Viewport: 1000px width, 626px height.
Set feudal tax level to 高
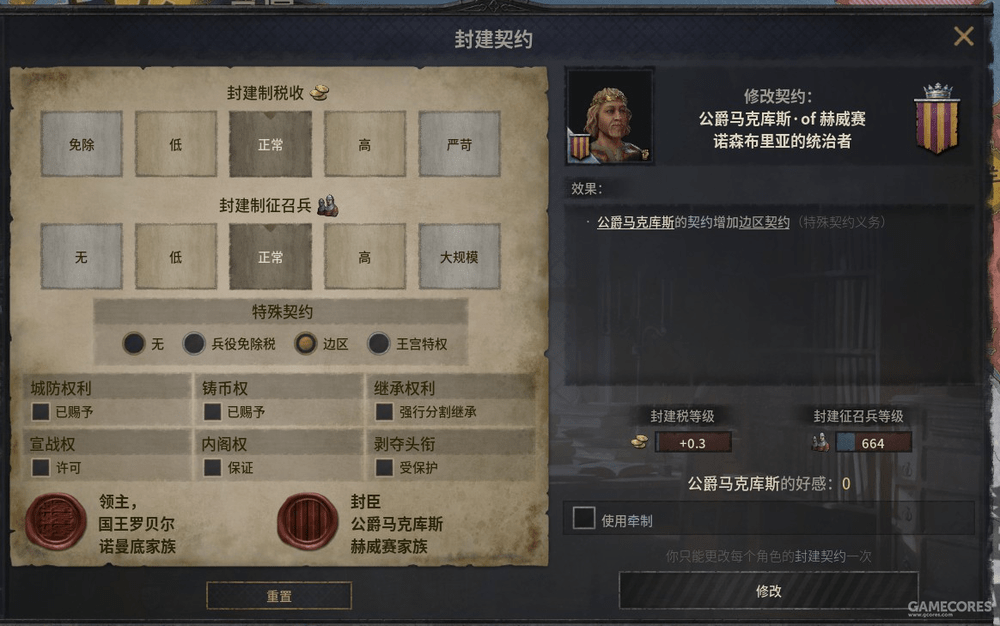point(365,144)
